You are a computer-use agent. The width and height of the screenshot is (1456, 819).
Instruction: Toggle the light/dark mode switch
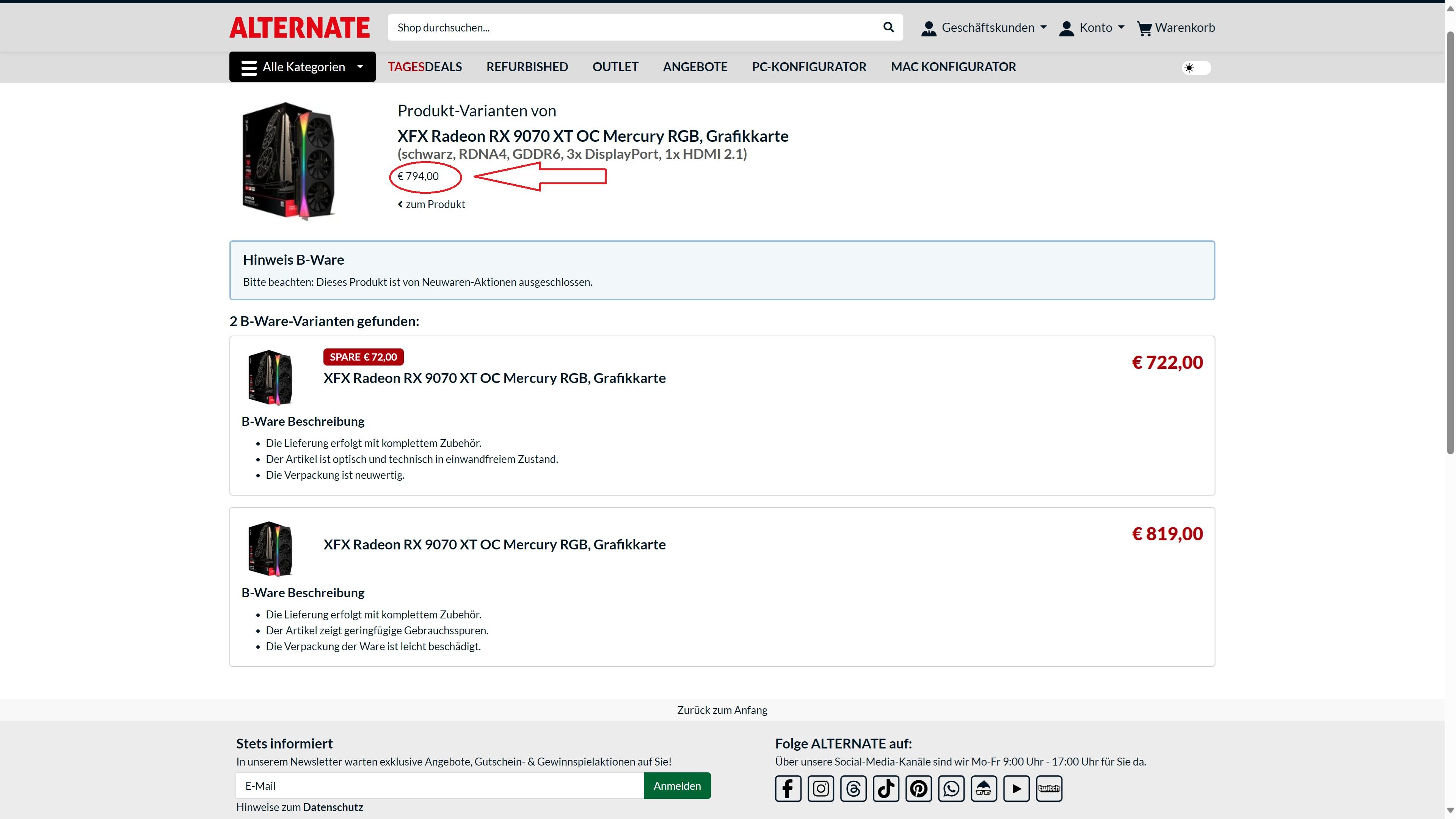pos(1196,68)
